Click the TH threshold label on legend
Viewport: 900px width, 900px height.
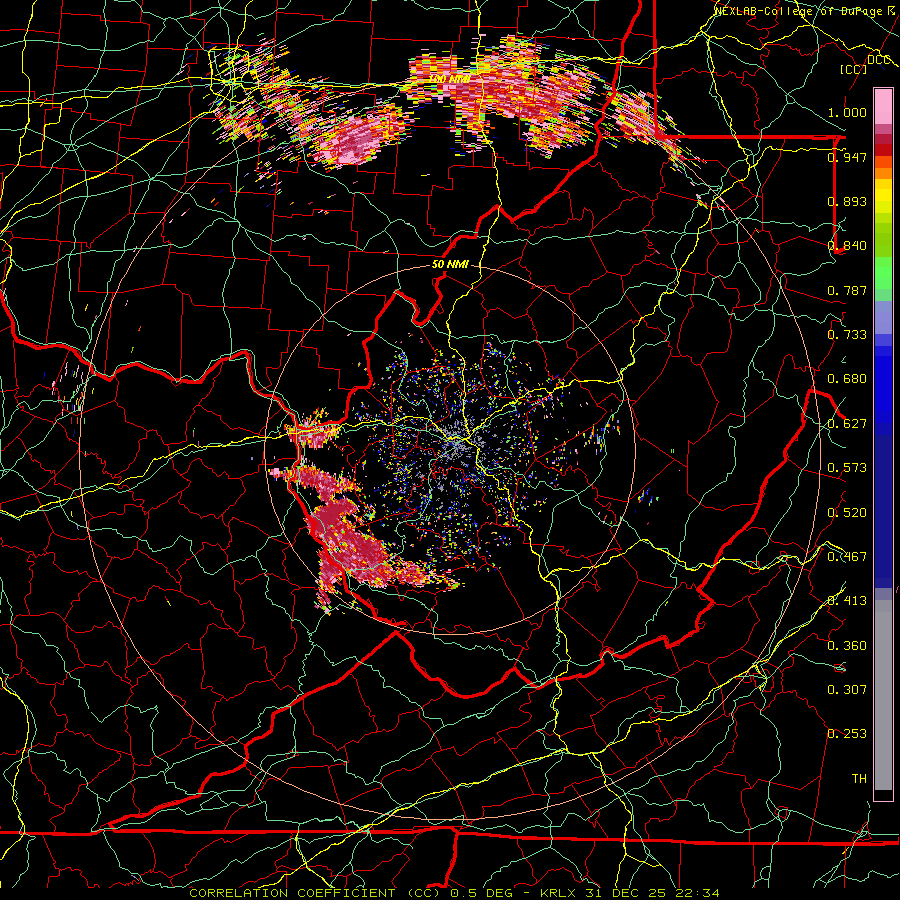click(x=859, y=779)
